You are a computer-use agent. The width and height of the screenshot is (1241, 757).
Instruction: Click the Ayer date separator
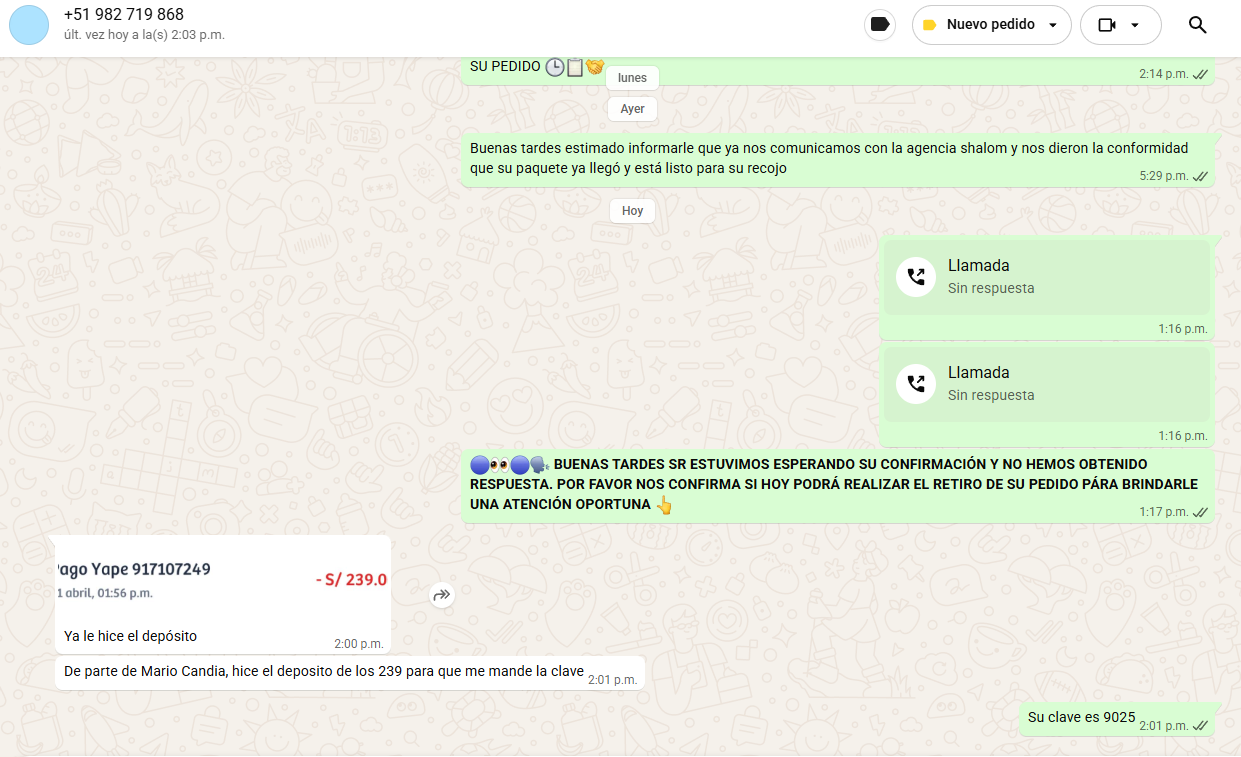(632, 109)
